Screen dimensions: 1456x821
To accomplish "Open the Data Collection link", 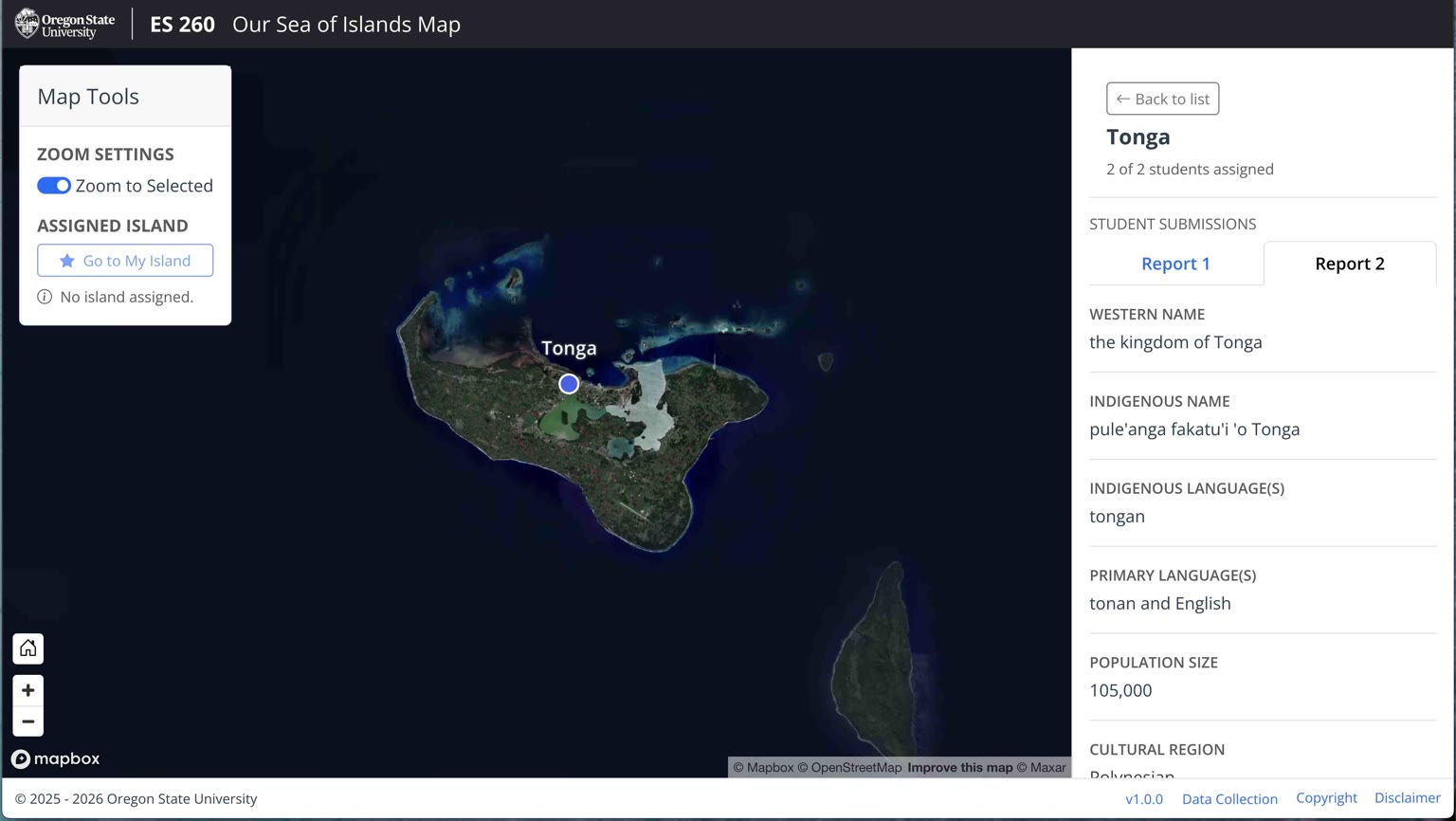I will click(1229, 799).
